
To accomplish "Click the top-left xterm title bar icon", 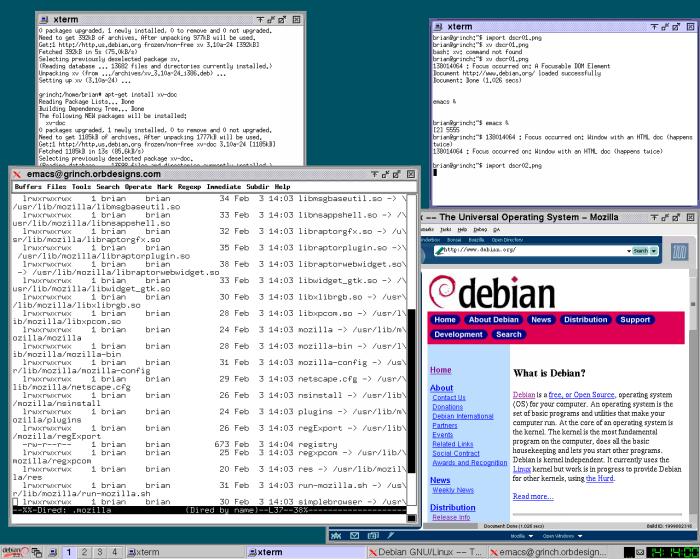I will pos(46,19).
